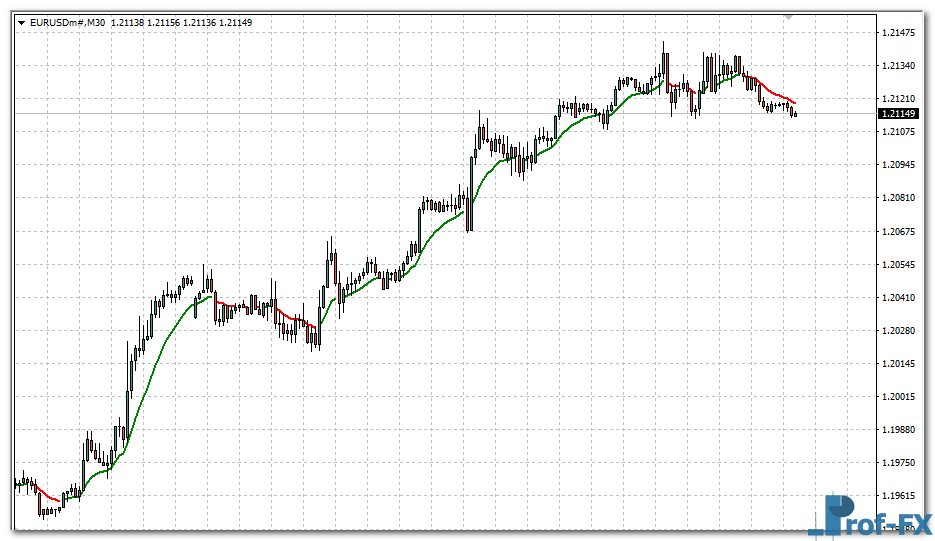Click the gray chart shift marker at top
The width and height of the screenshot is (935, 541).
(788, 17)
